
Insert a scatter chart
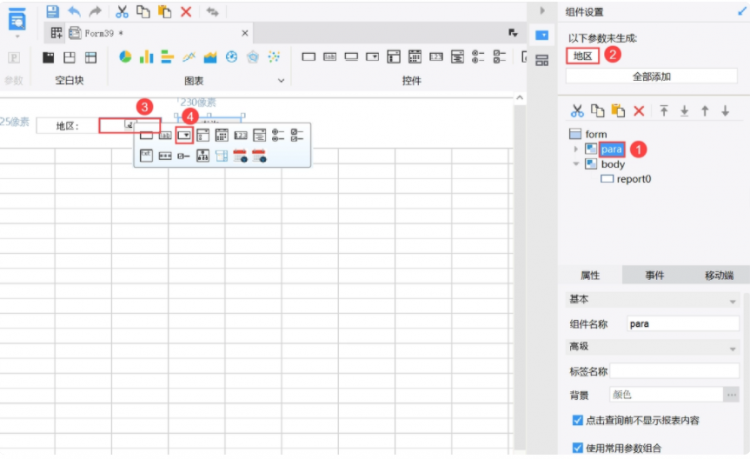click(274, 57)
